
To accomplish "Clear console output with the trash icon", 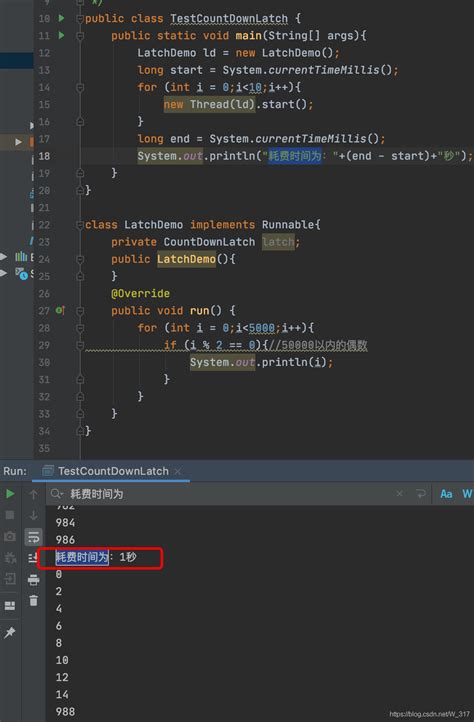I will (33, 600).
